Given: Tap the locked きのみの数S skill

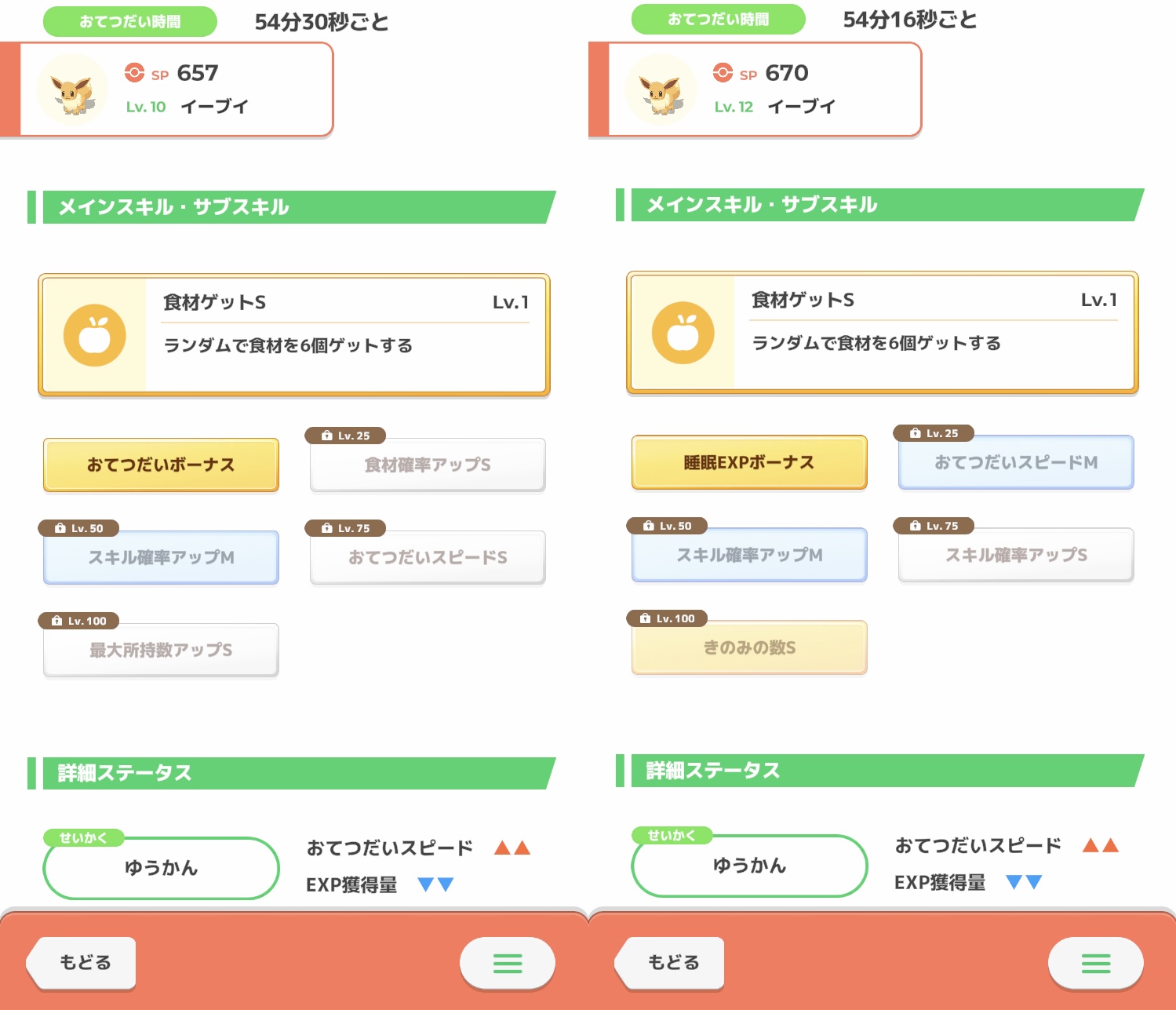Looking at the screenshot, I should tap(749, 647).
